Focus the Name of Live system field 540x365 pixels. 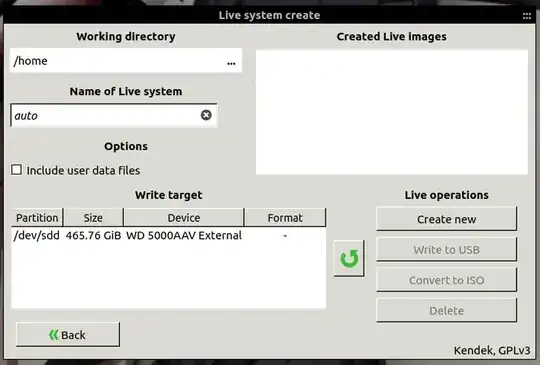pyautogui.click(x=105, y=115)
